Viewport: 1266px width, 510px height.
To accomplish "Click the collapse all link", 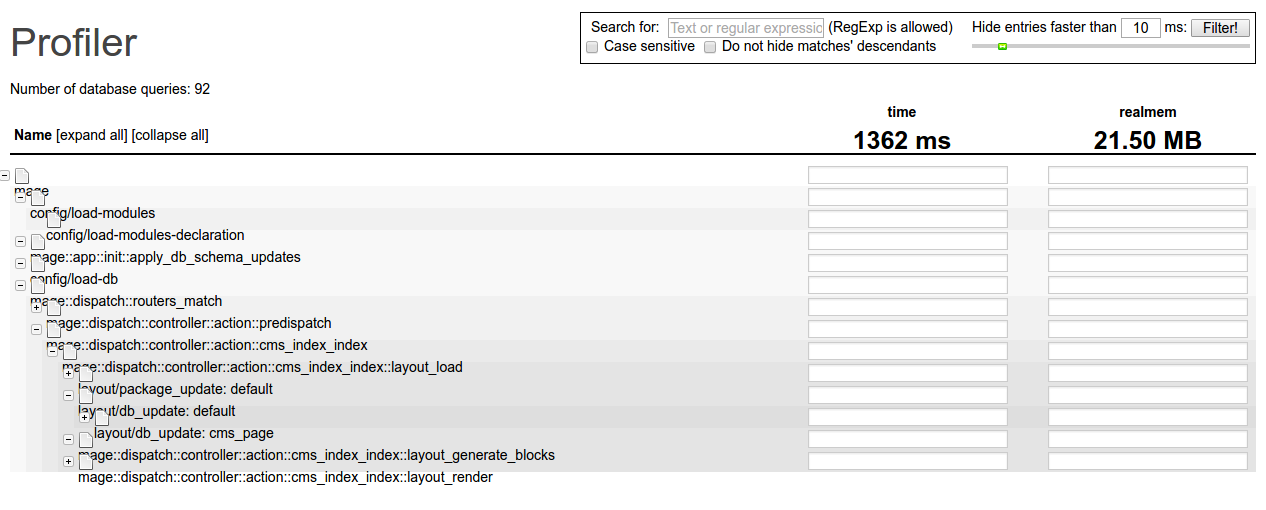I will [x=170, y=135].
